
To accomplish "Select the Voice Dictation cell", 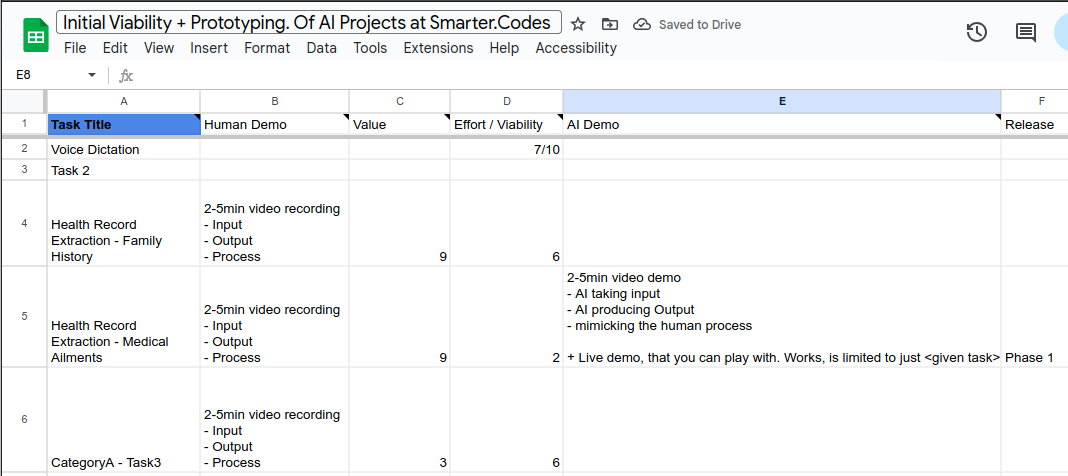I will [124, 149].
